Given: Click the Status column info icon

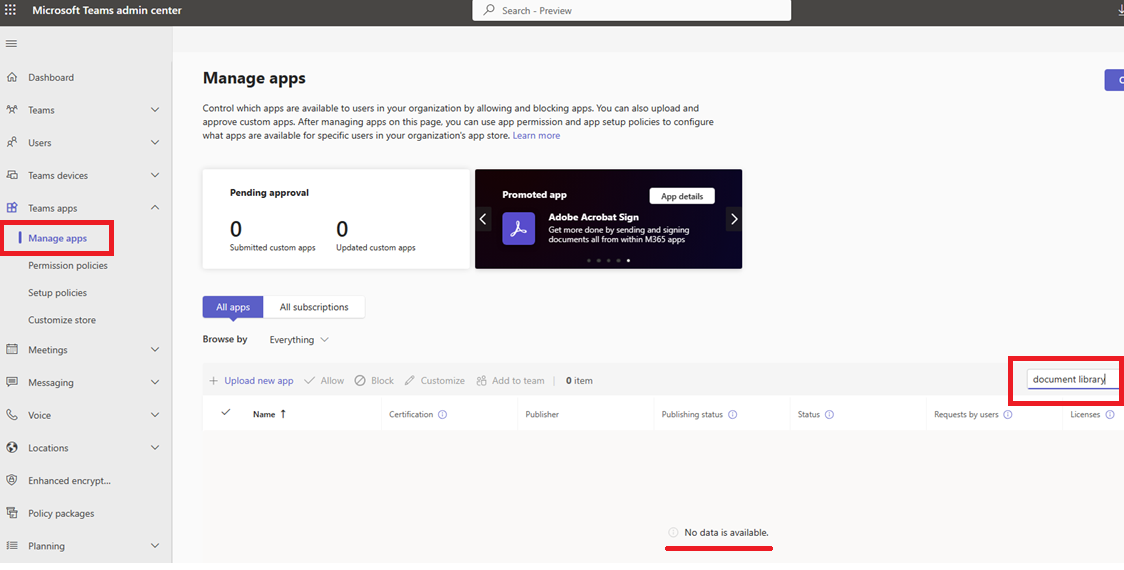Looking at the screenshot, I should point(829,414).
